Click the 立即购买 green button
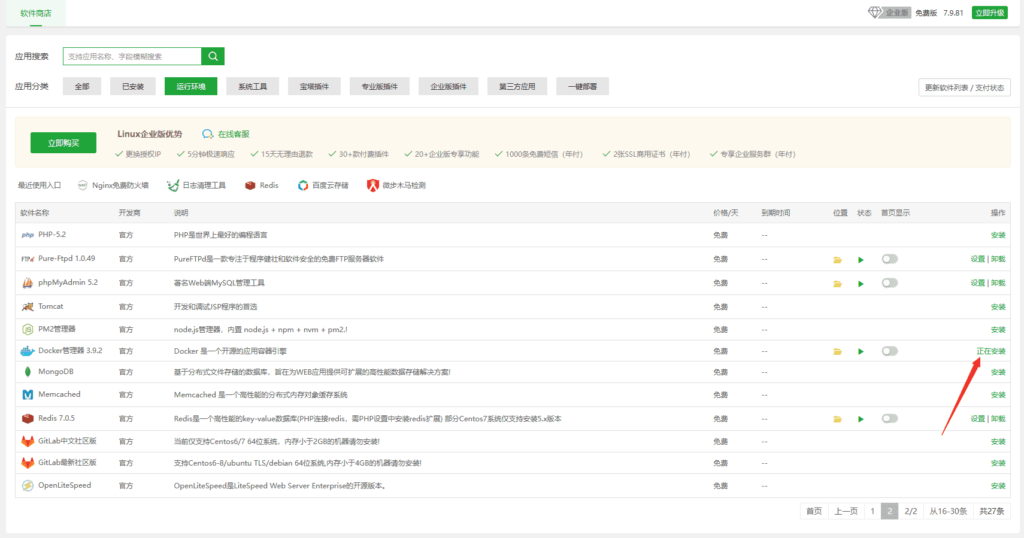The image size is (1024, 538). (63, 143)
